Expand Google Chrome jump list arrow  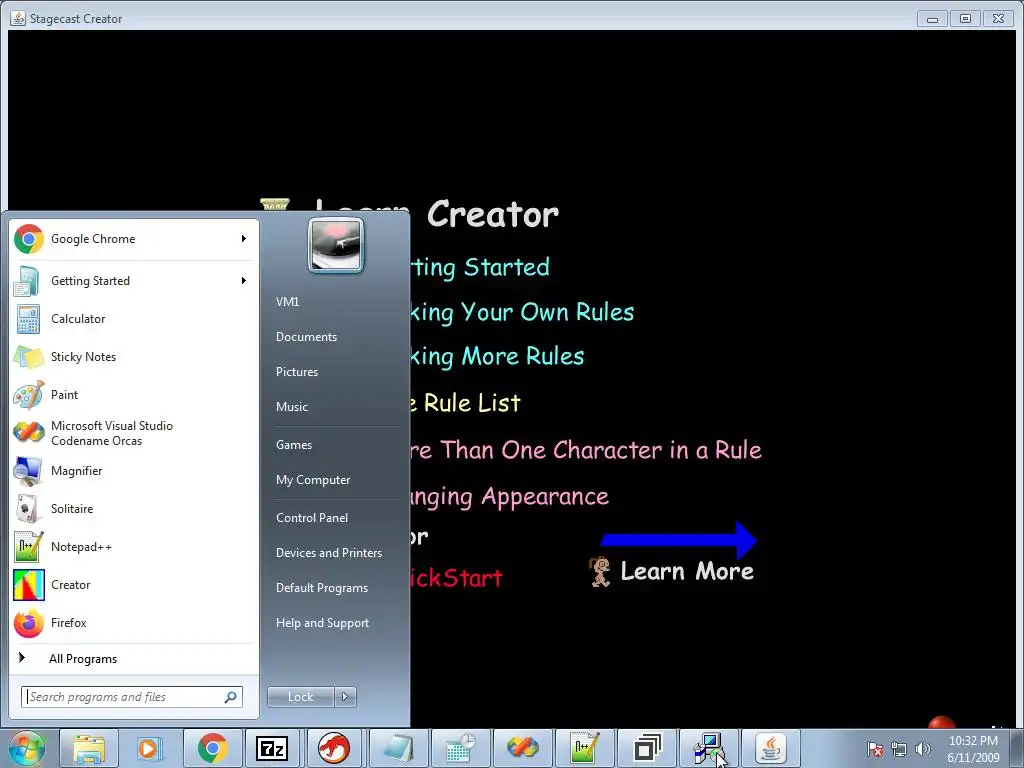coord(244,239)
